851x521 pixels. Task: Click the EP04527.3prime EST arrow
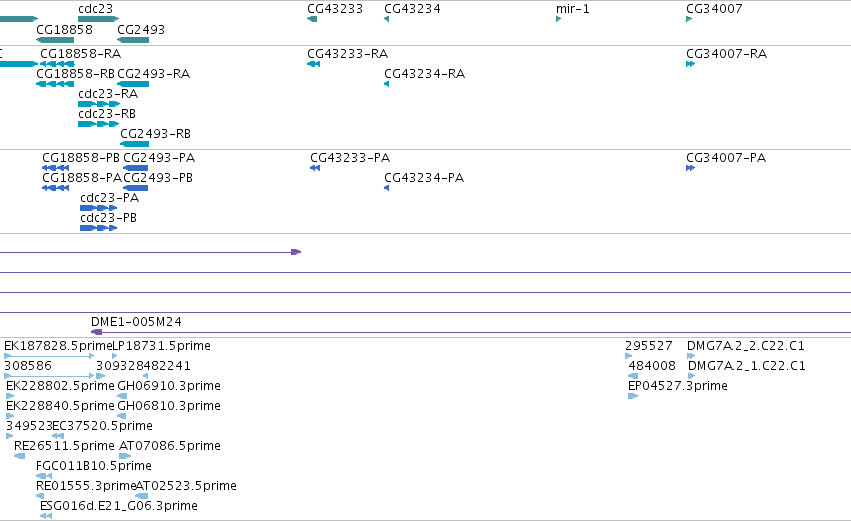pyautogui.click(x=633, y=396)
